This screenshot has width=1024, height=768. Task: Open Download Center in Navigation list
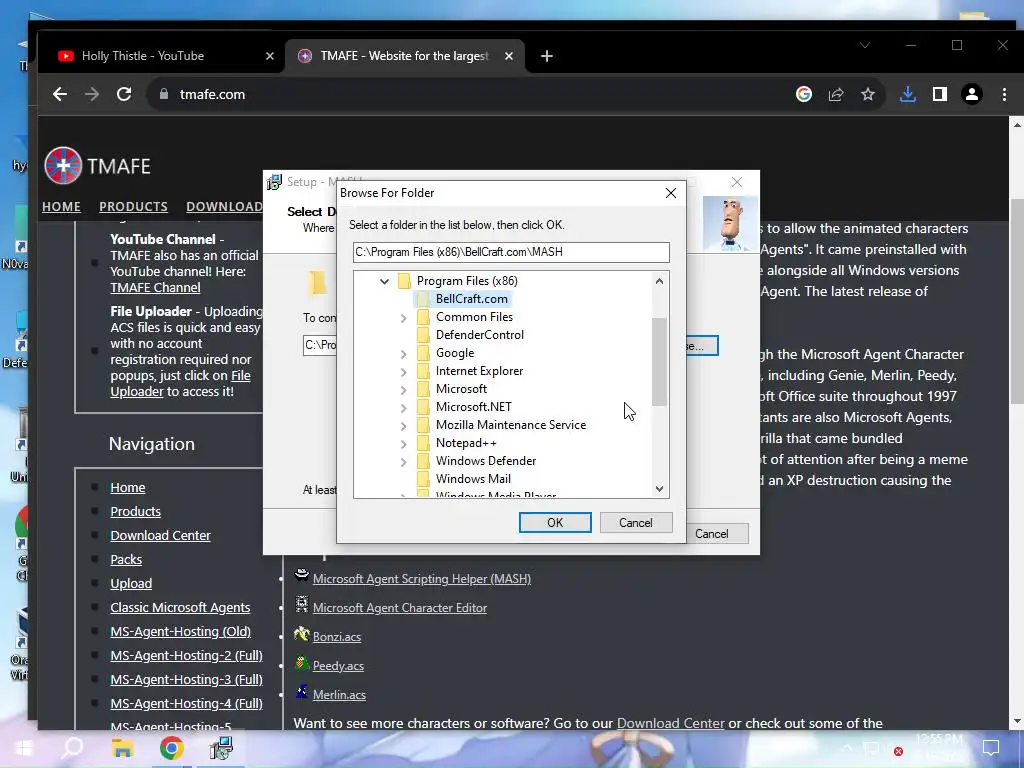(160, 536)
